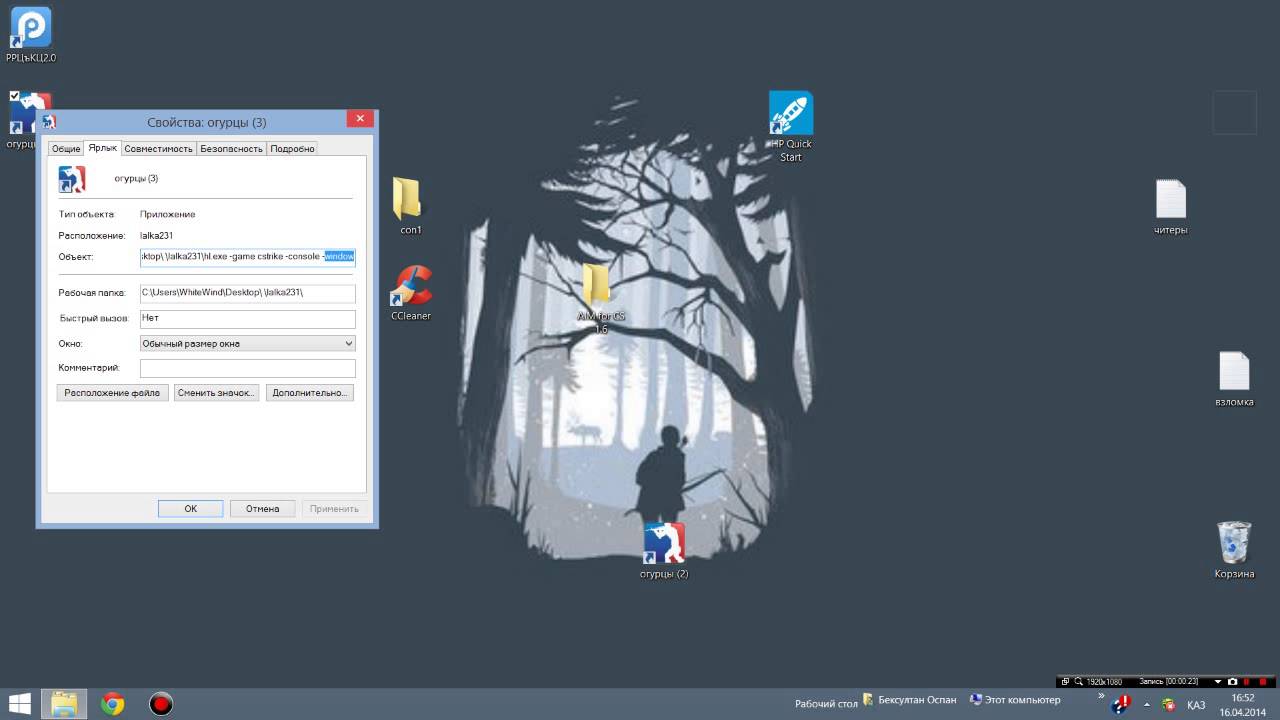Click the Быстрый вызов shortcut key field
1280x720 pixels.
click(x=248, y=318)
